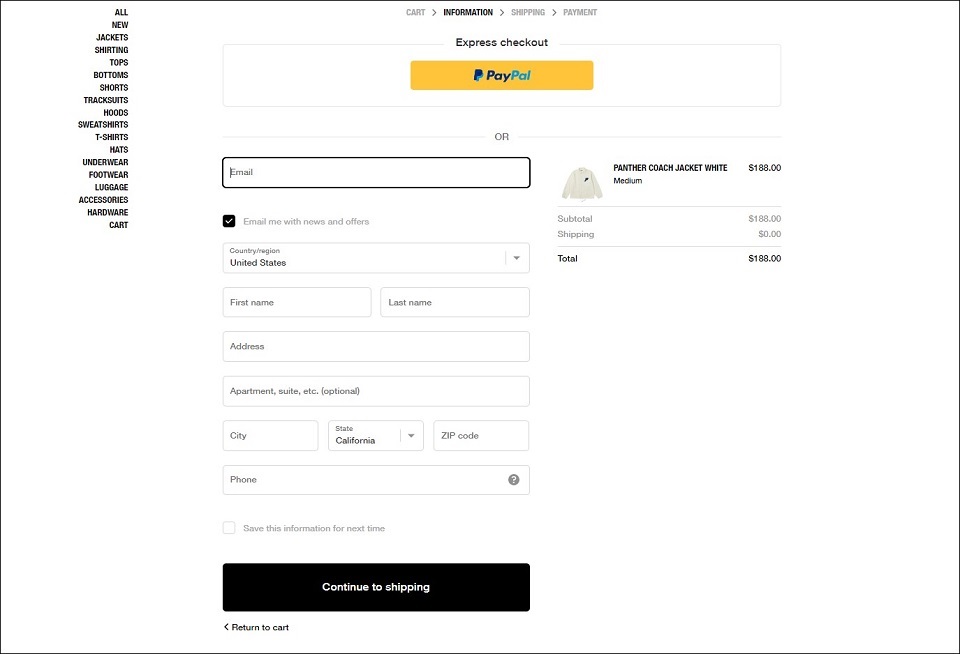Image resolution: width=960 pixels, height=654 pixels.
Task: Click the ZIP code field
Action: (481, 435)
